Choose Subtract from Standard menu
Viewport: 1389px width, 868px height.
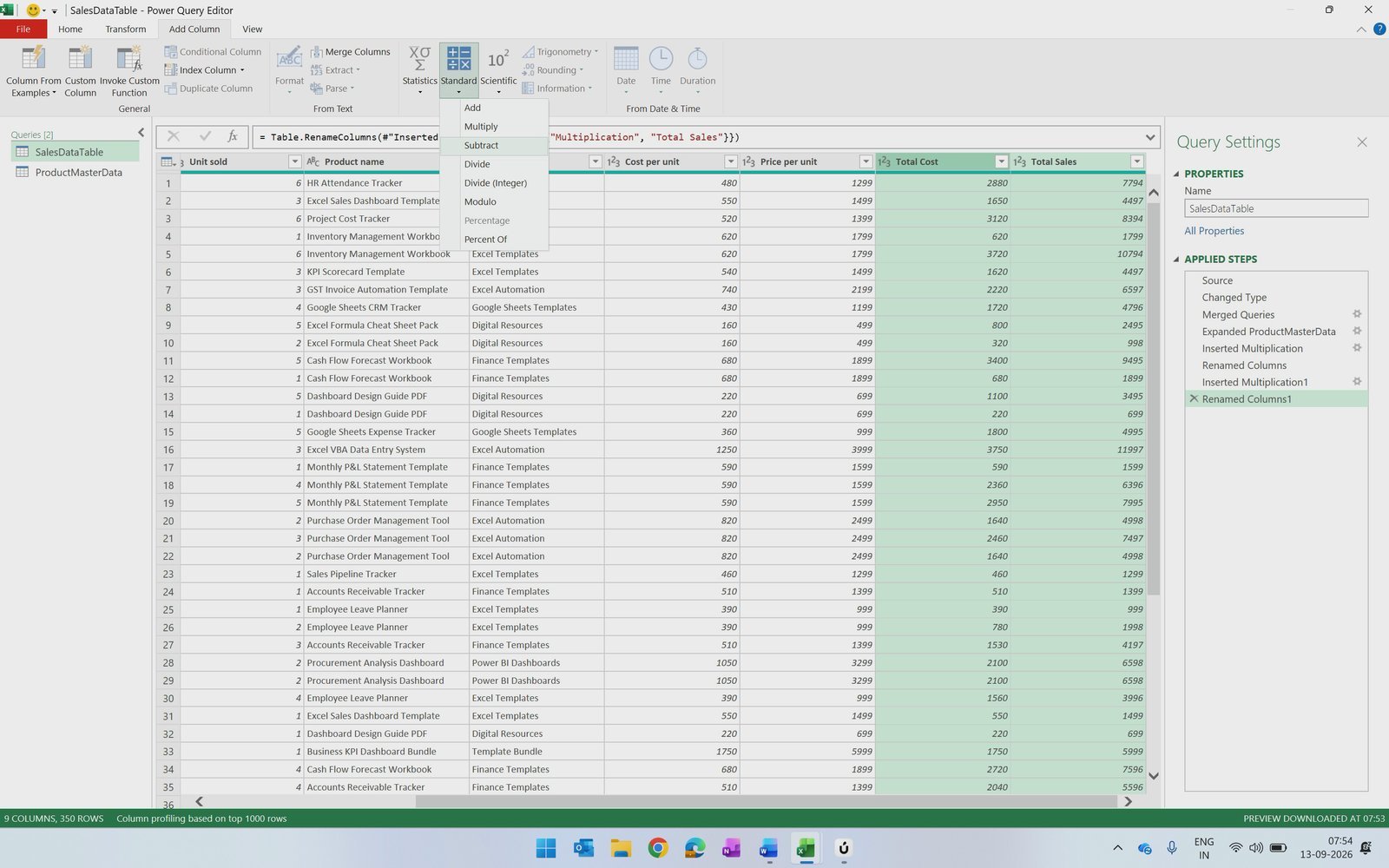point(494,146)
